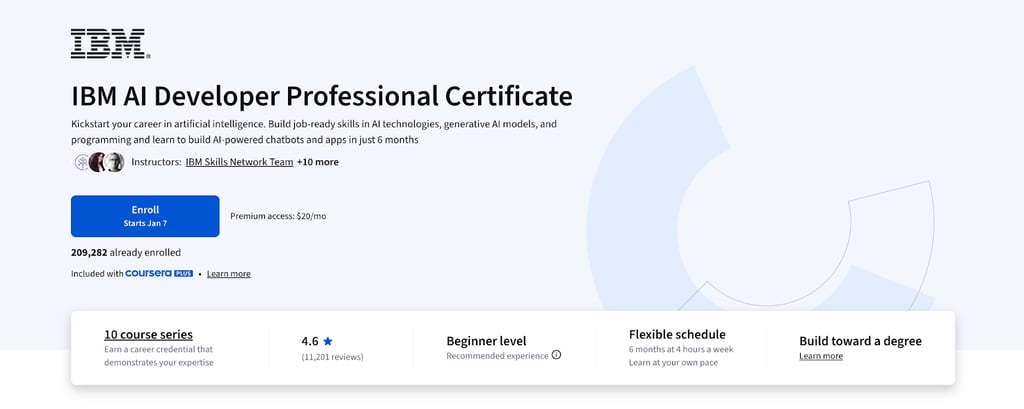Click the IBM AI Developer Professional Certificate title

322,96
